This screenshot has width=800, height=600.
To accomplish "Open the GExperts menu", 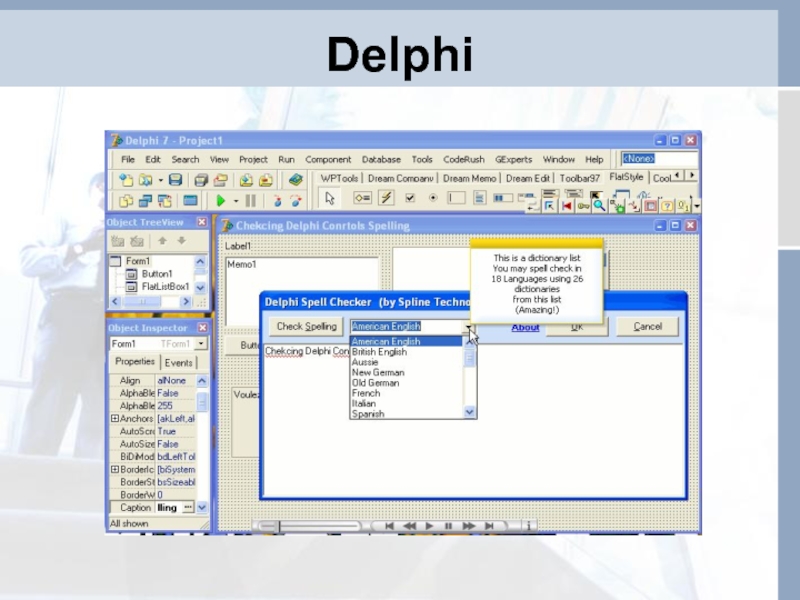I will pyautogui.click(x=513, y=160).
